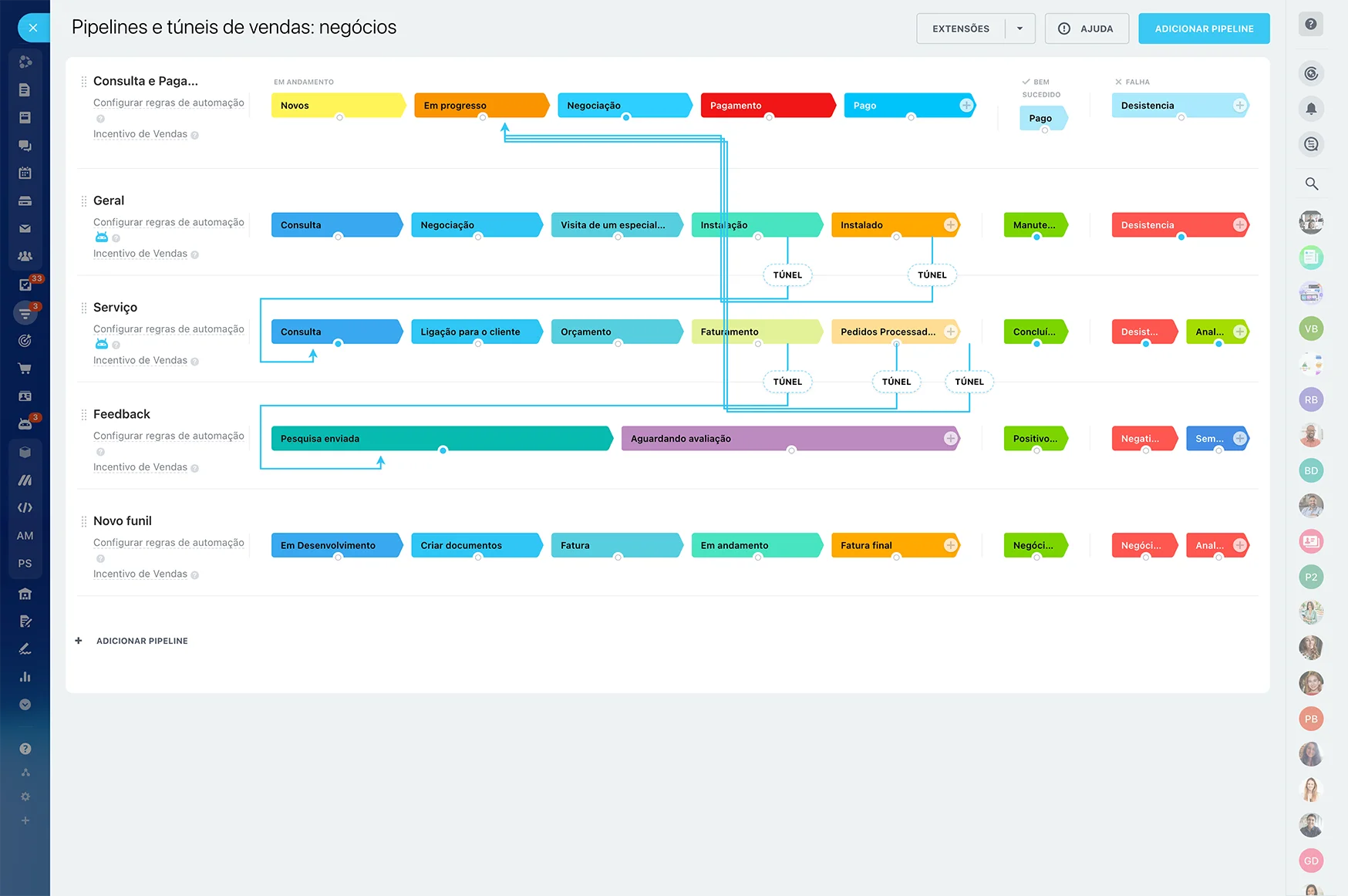Click the robot automation icon under Serviço
Image resolution: width=1348 pixels, height=896 pixels.
[102, 344]
